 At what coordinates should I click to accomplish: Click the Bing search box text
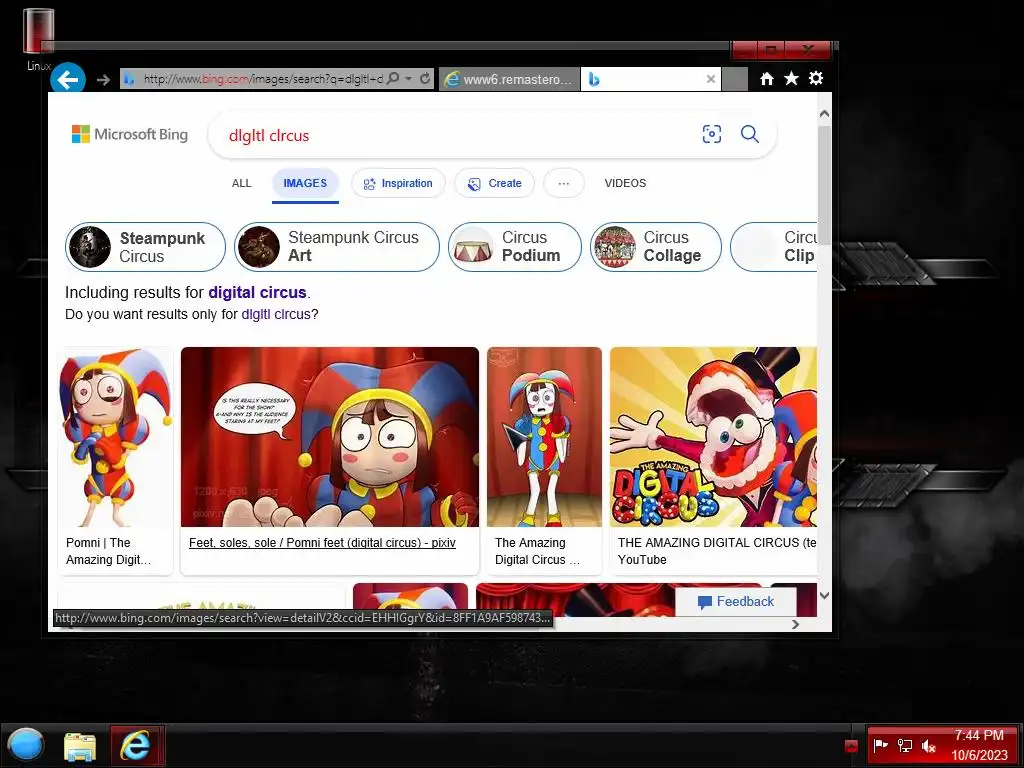pyautogui.click(x=268, y=136)
